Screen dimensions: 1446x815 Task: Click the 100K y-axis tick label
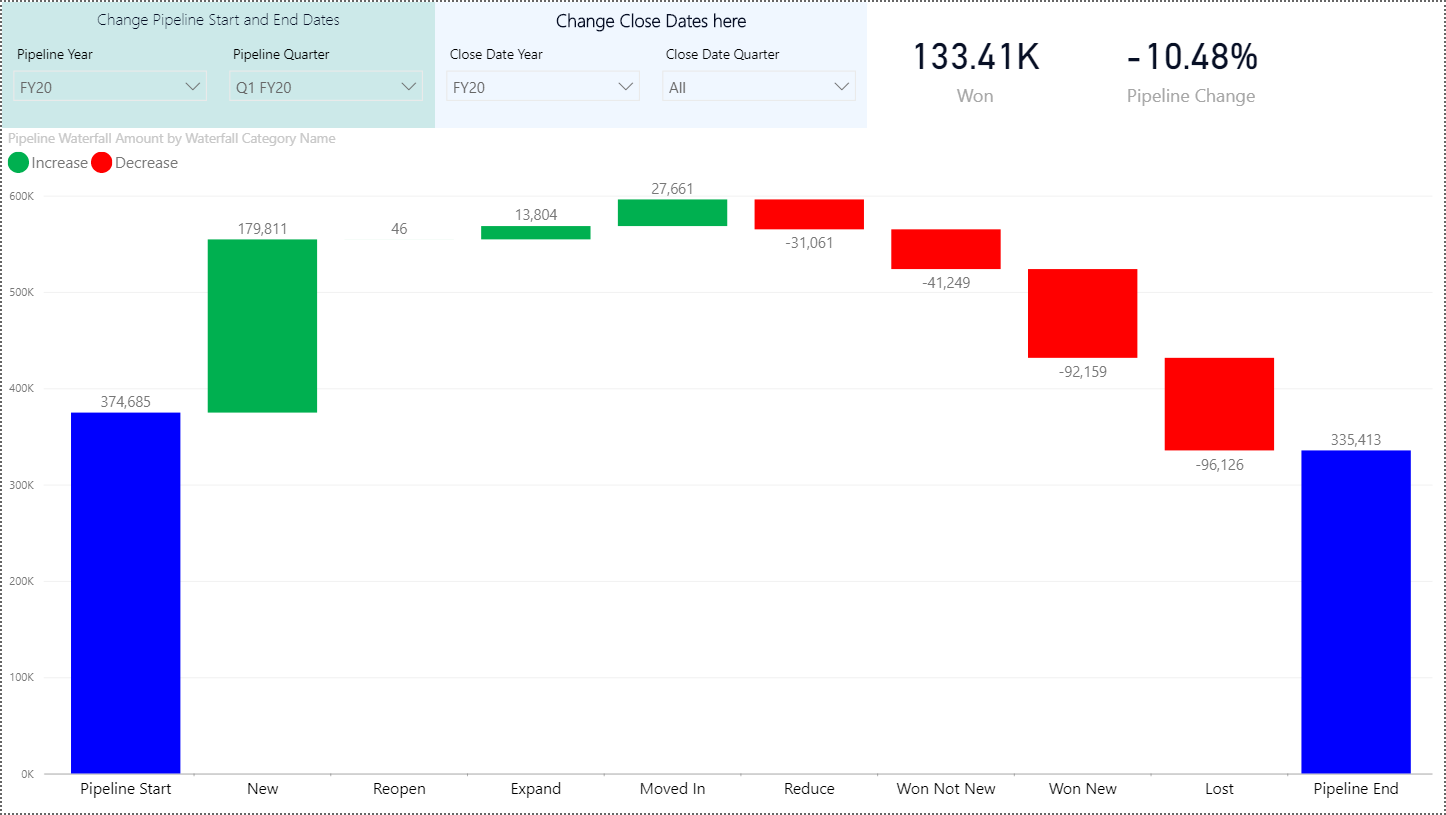click(x=22, y=677)
